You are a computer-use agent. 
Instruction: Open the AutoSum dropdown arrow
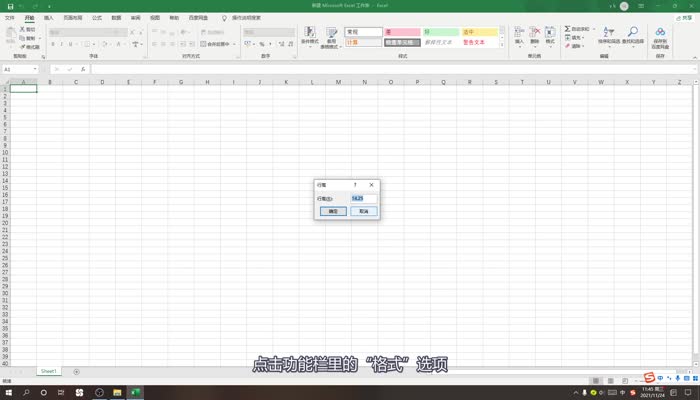coord(594,29)
